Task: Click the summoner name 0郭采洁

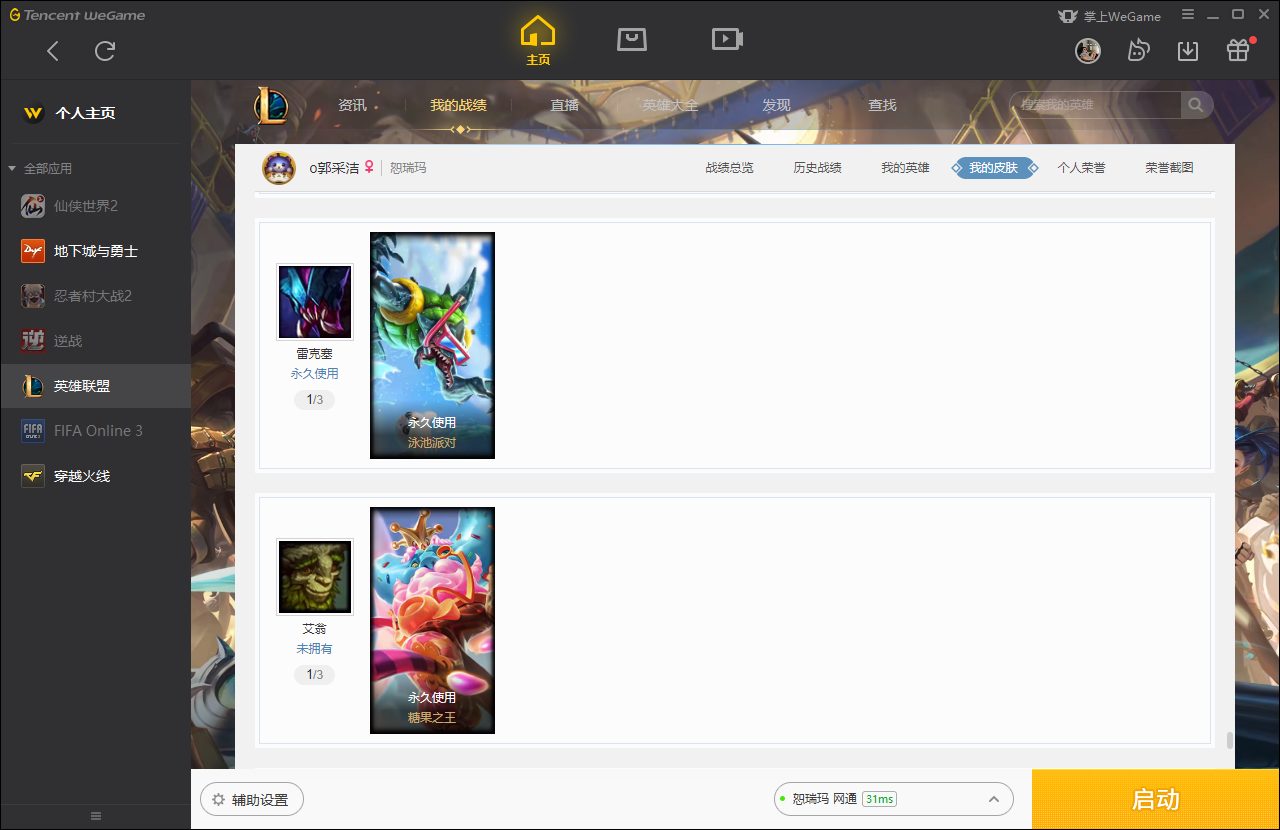Action: click(333, 168)
